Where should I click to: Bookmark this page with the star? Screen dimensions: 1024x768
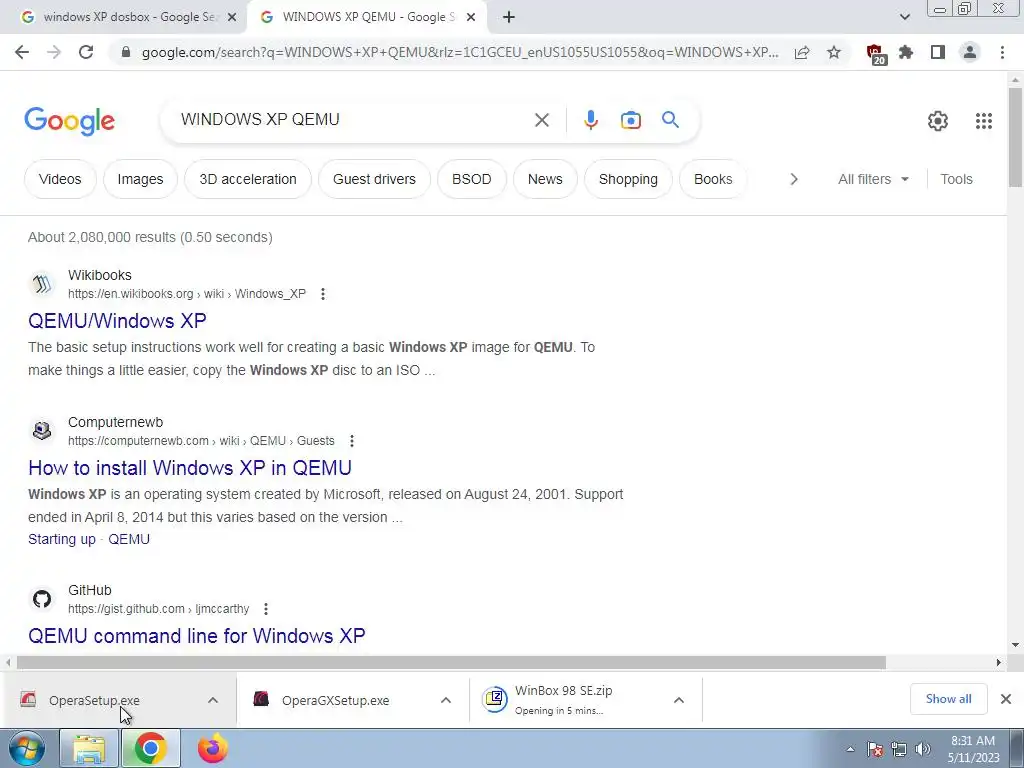(834, 52)
